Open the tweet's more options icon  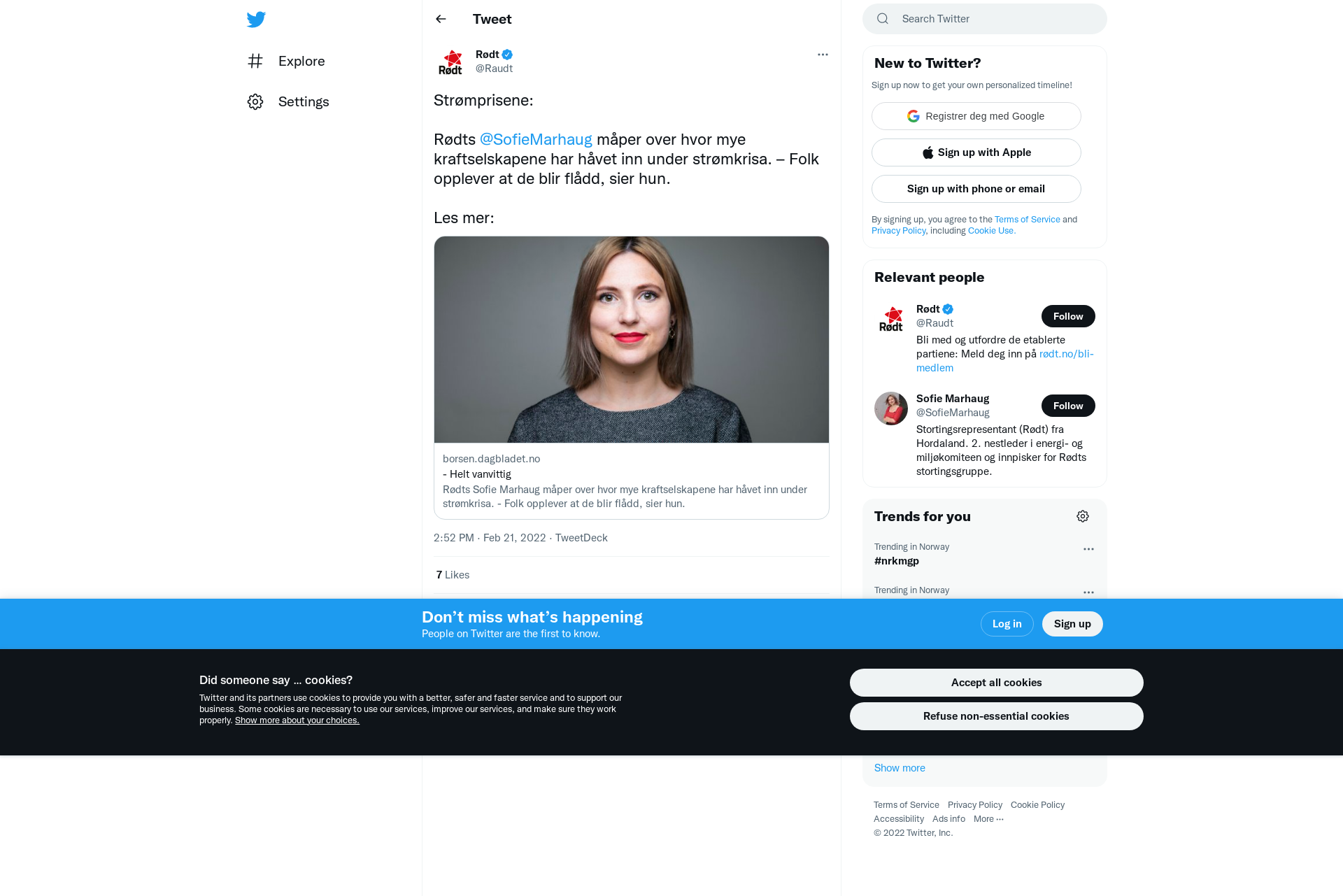823,55
